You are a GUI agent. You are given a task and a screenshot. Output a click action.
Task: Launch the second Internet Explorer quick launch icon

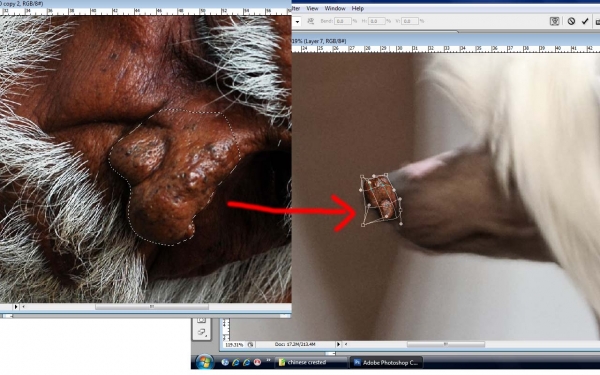(x=247, y=362)
